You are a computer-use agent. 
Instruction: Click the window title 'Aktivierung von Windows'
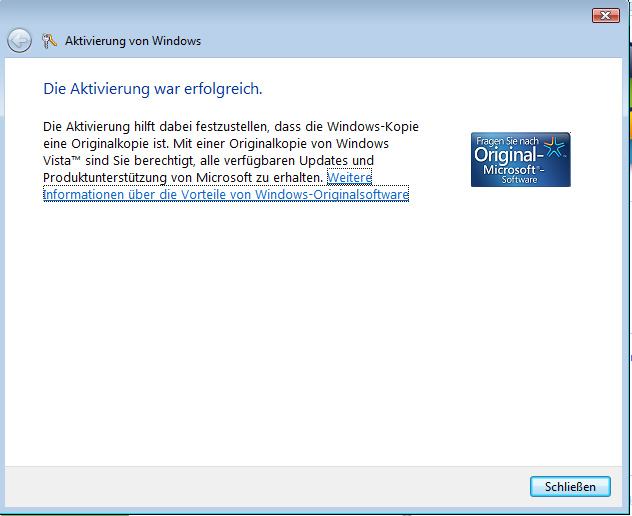(x=133, y=41)
